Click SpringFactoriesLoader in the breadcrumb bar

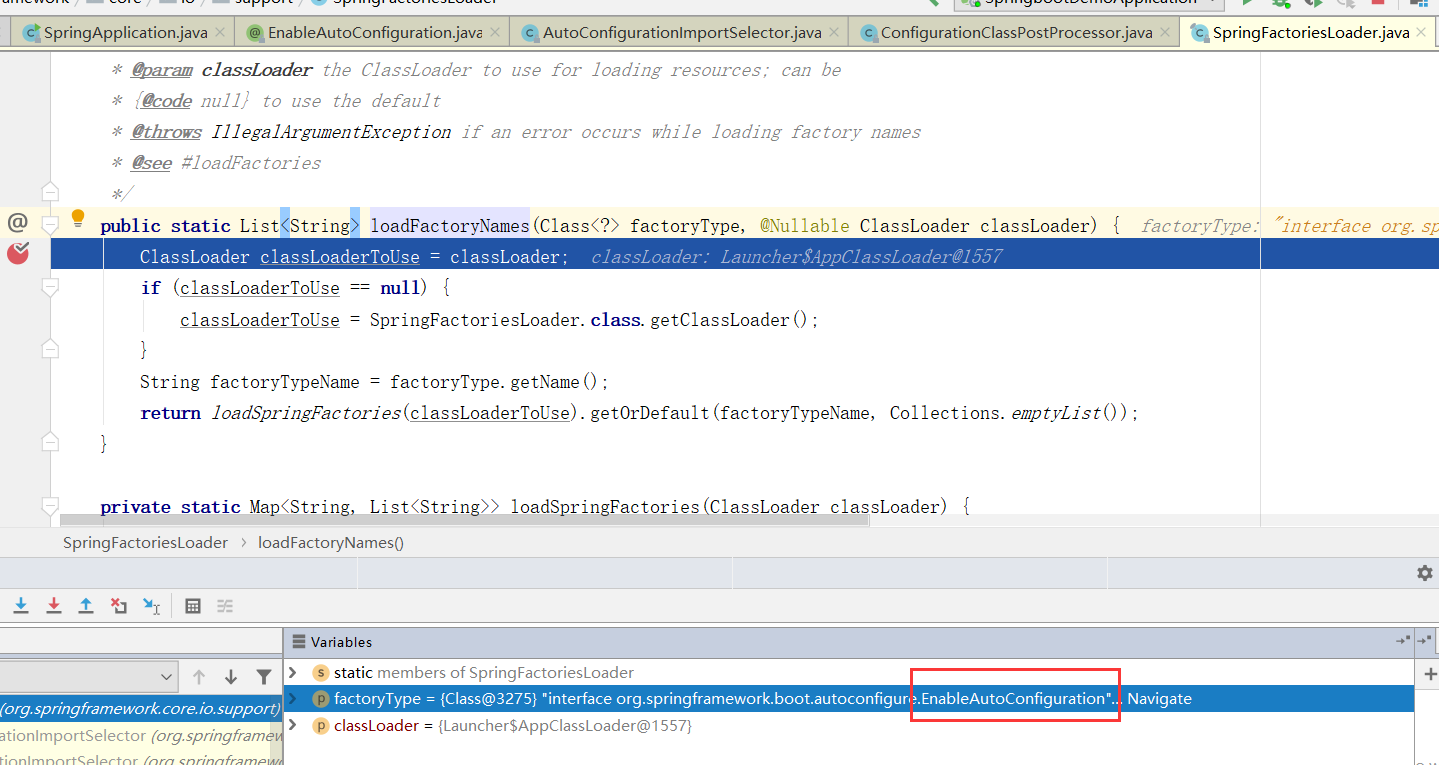click(145, 543)
